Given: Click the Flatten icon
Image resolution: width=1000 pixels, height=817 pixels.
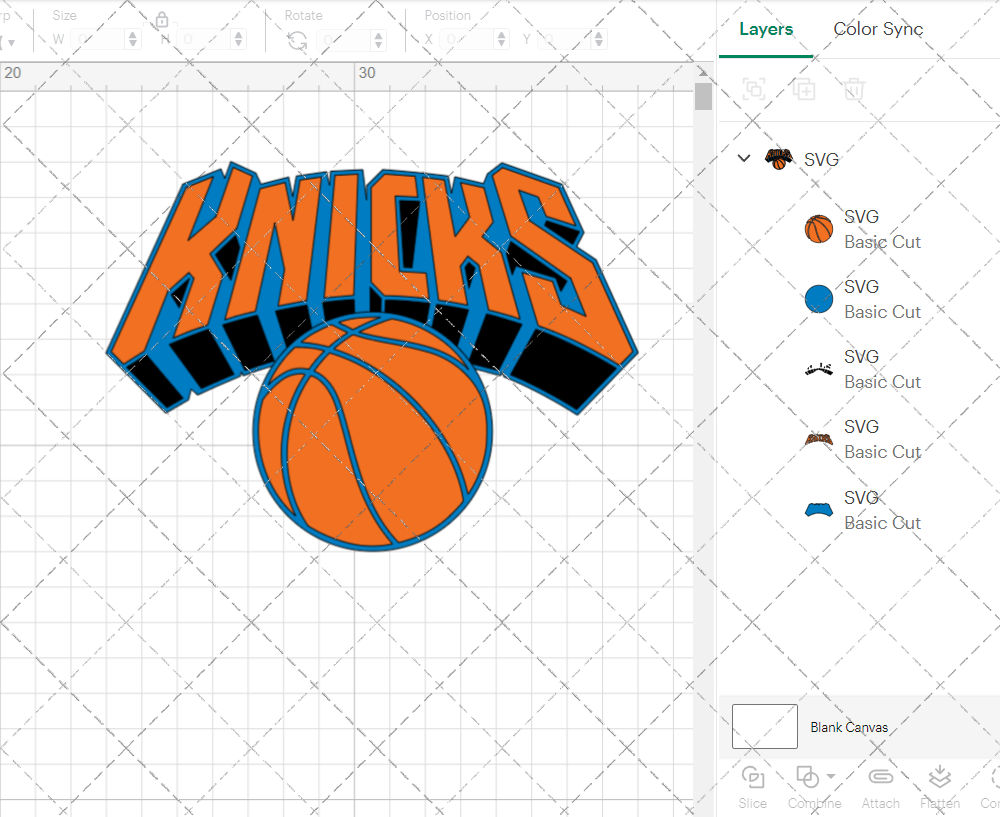Looking at the screenshot, I should (x=939, y=777).
